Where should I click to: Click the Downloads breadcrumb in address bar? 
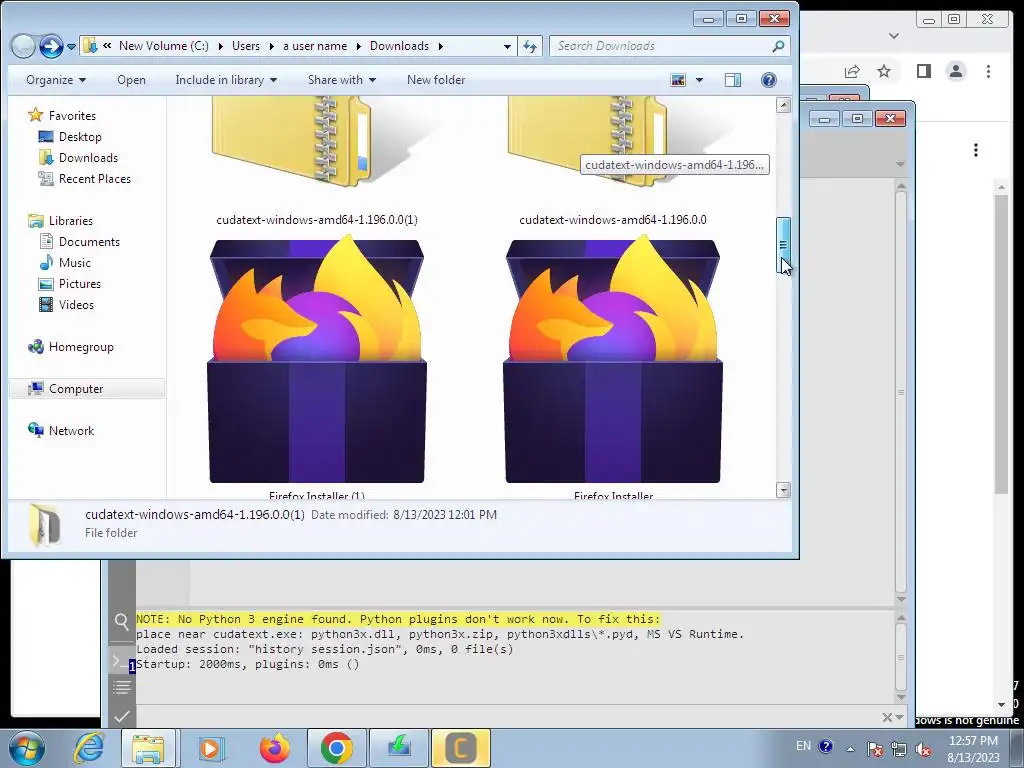coord(399,46)
